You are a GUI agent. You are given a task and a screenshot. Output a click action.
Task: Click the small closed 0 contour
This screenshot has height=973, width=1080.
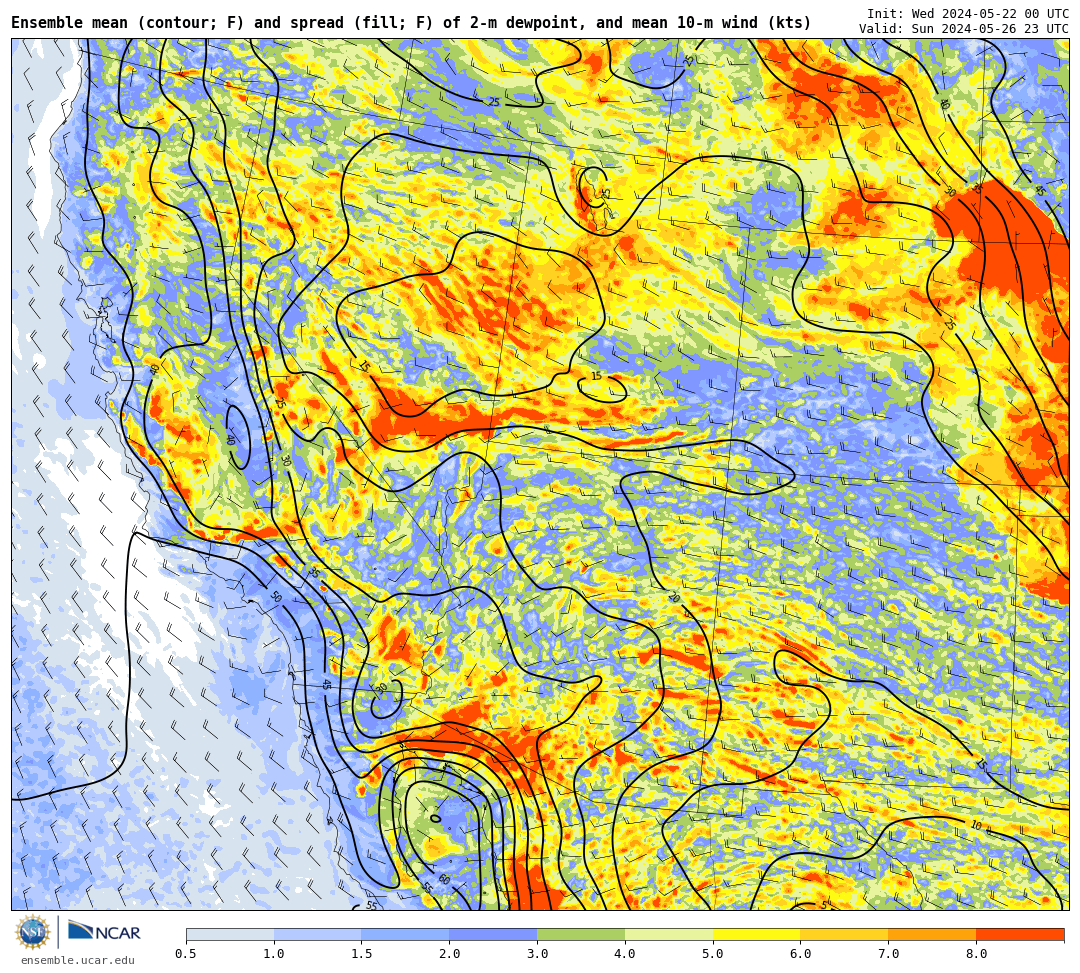point(435,819)
